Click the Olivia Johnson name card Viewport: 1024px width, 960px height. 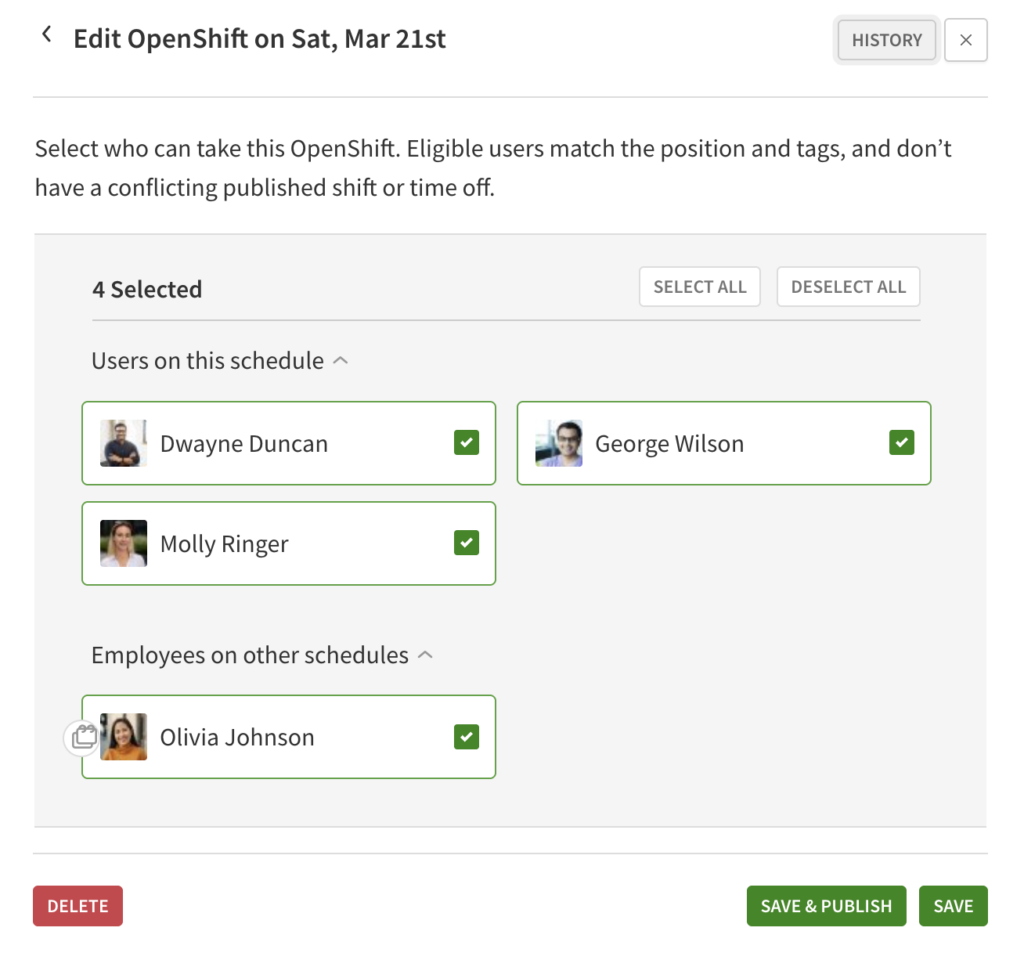(x=288, y=737)
